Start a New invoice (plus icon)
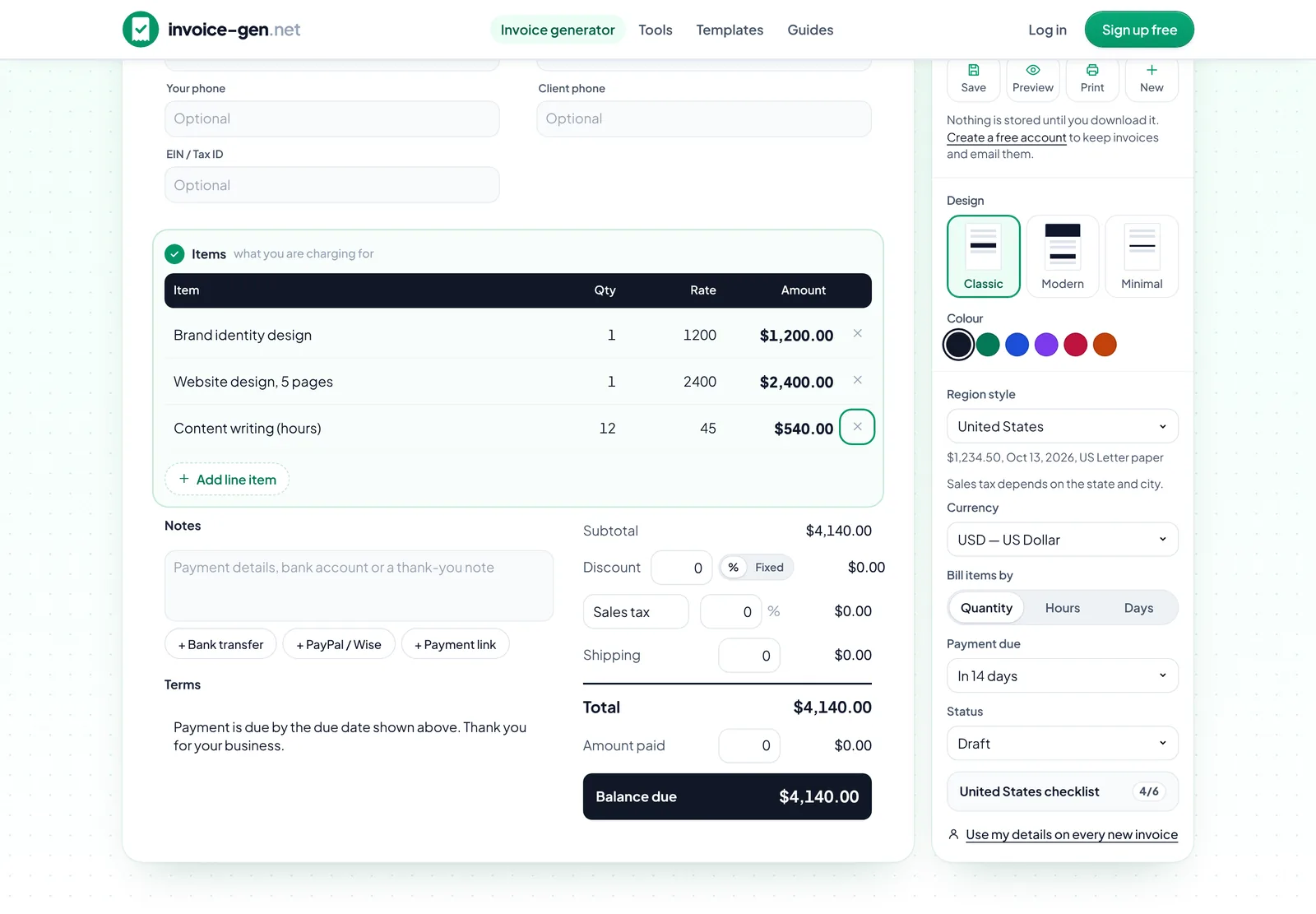 tap(1151, 78)
